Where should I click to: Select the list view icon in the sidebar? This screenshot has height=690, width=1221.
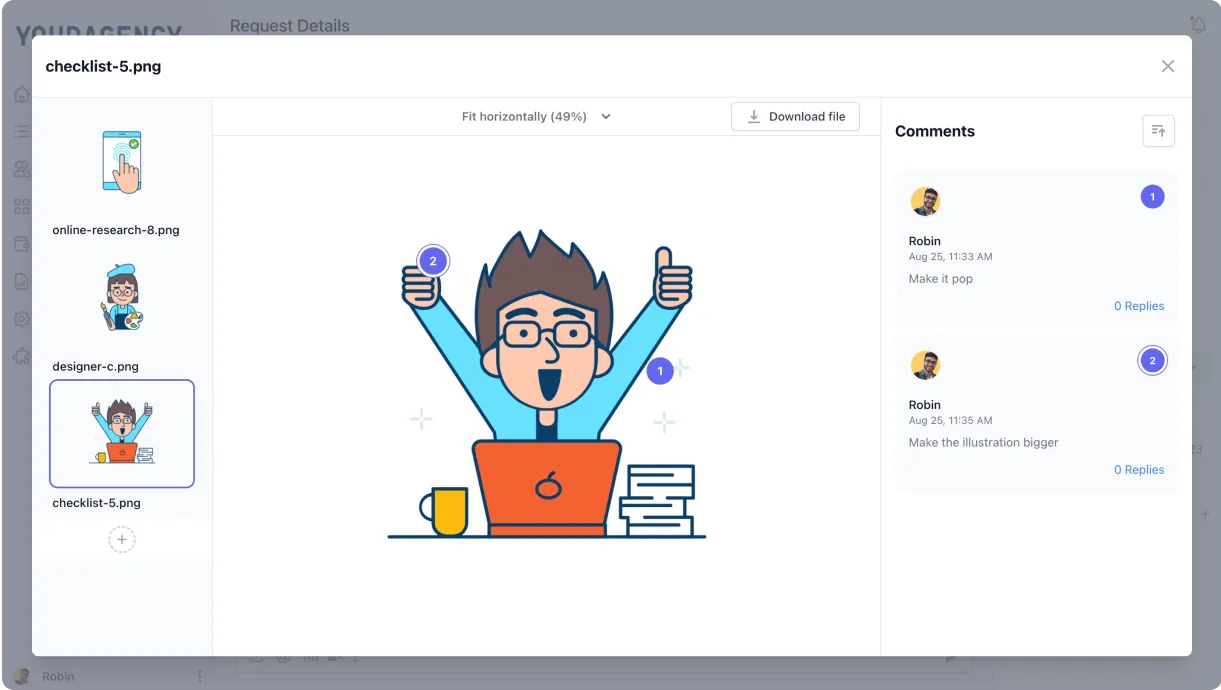point(22,131)
